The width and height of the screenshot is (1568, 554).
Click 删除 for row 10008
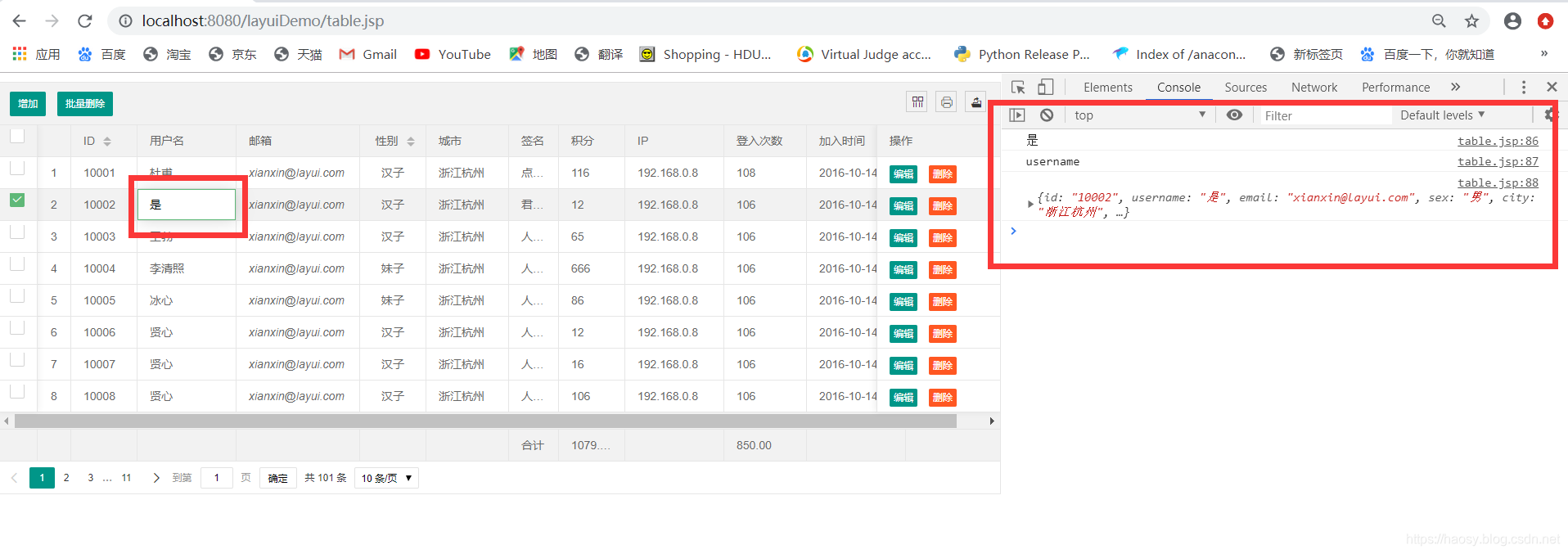[943, 397]
